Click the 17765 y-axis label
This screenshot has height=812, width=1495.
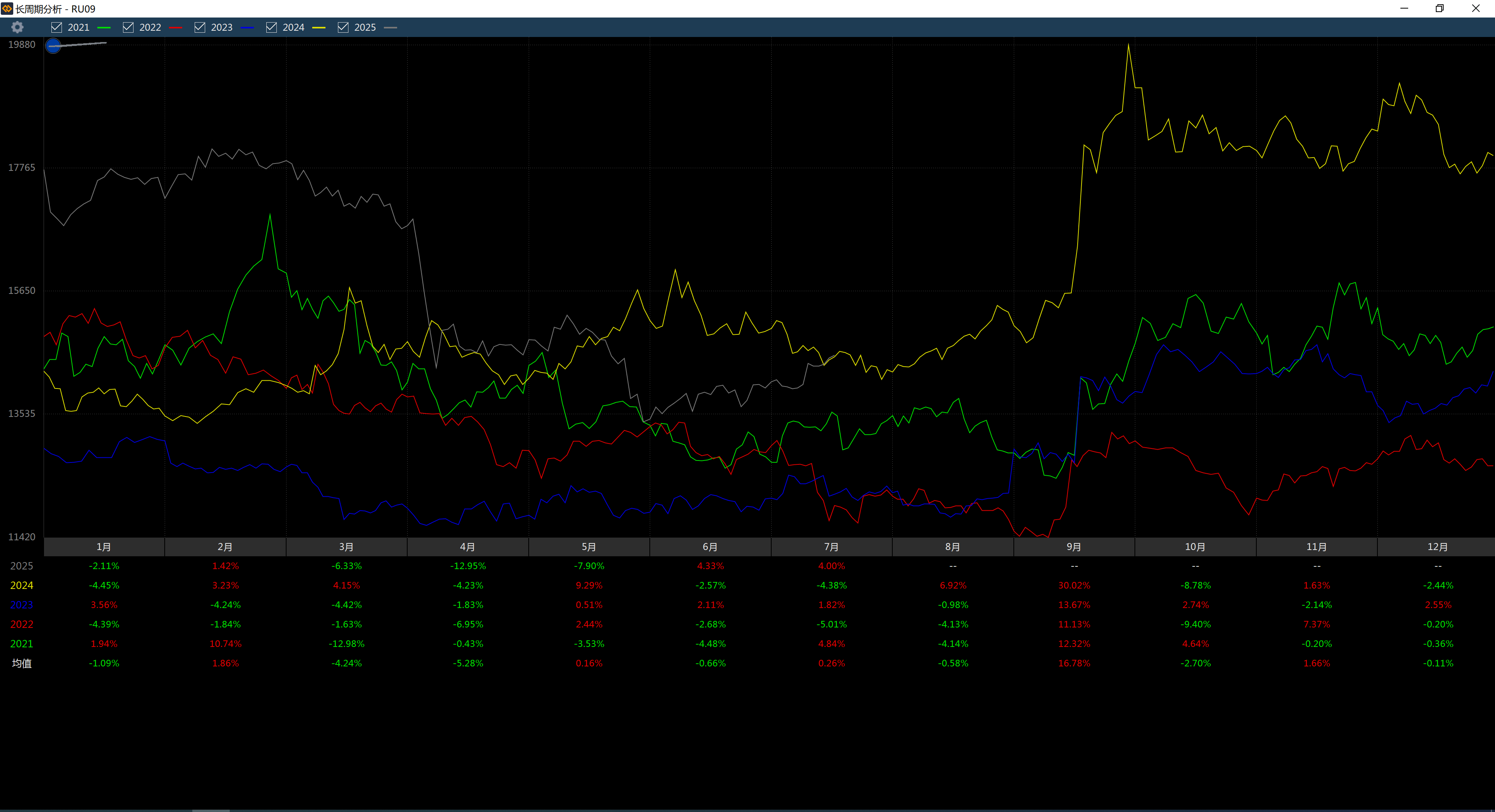[21, 168]
